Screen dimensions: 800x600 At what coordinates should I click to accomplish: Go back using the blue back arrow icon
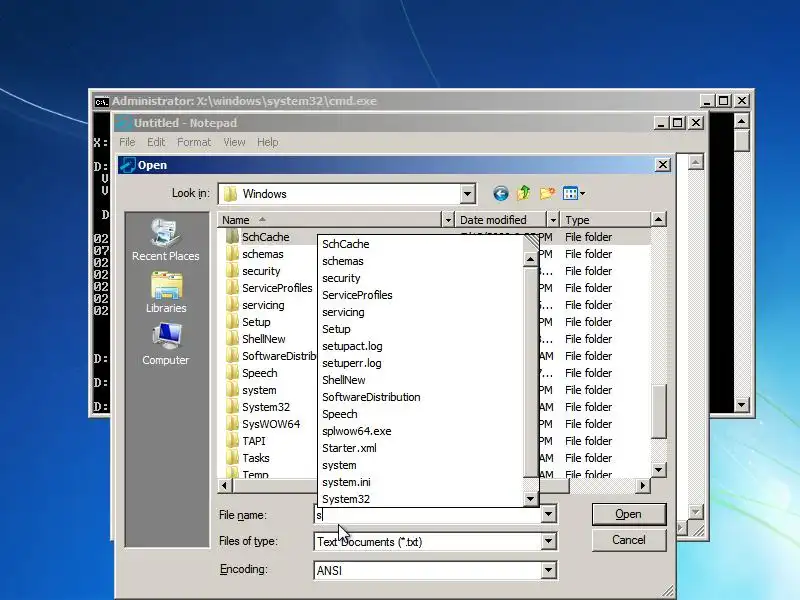point(501,193)
